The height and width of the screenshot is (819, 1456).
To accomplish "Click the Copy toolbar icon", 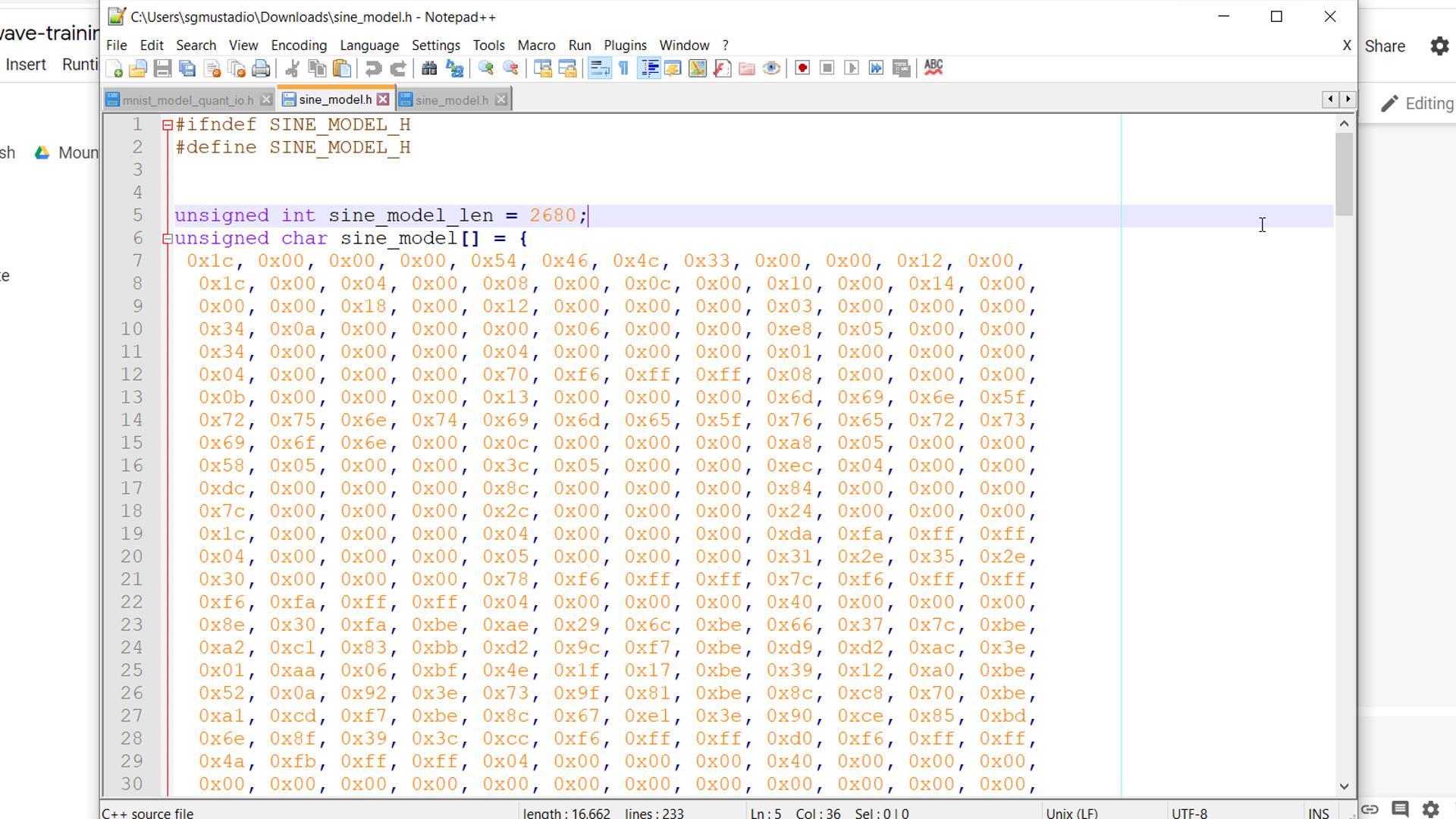I will (x=317, y=69).
